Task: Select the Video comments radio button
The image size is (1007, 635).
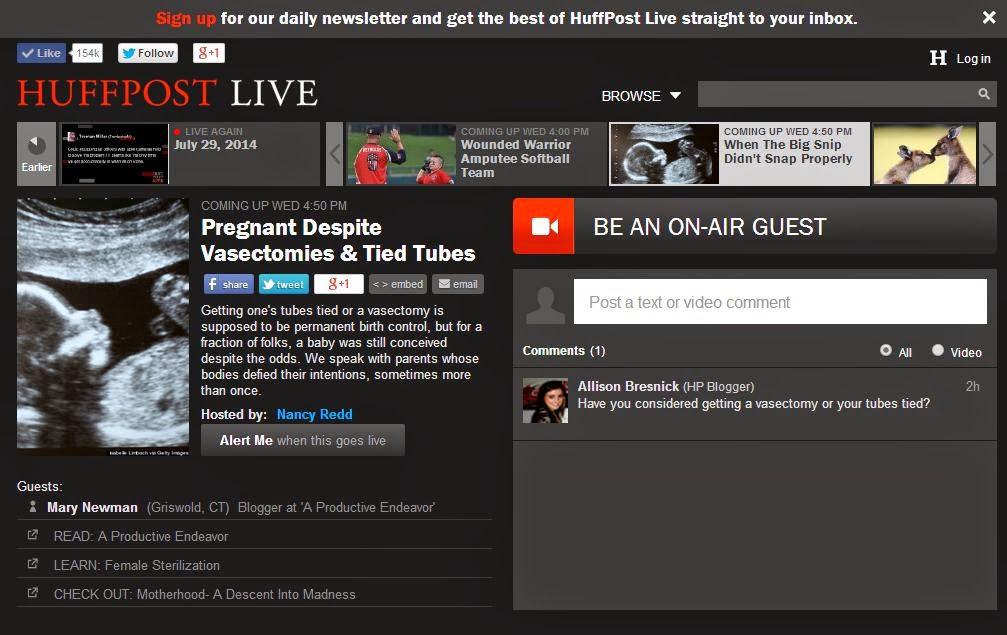Action: point(937,350)
